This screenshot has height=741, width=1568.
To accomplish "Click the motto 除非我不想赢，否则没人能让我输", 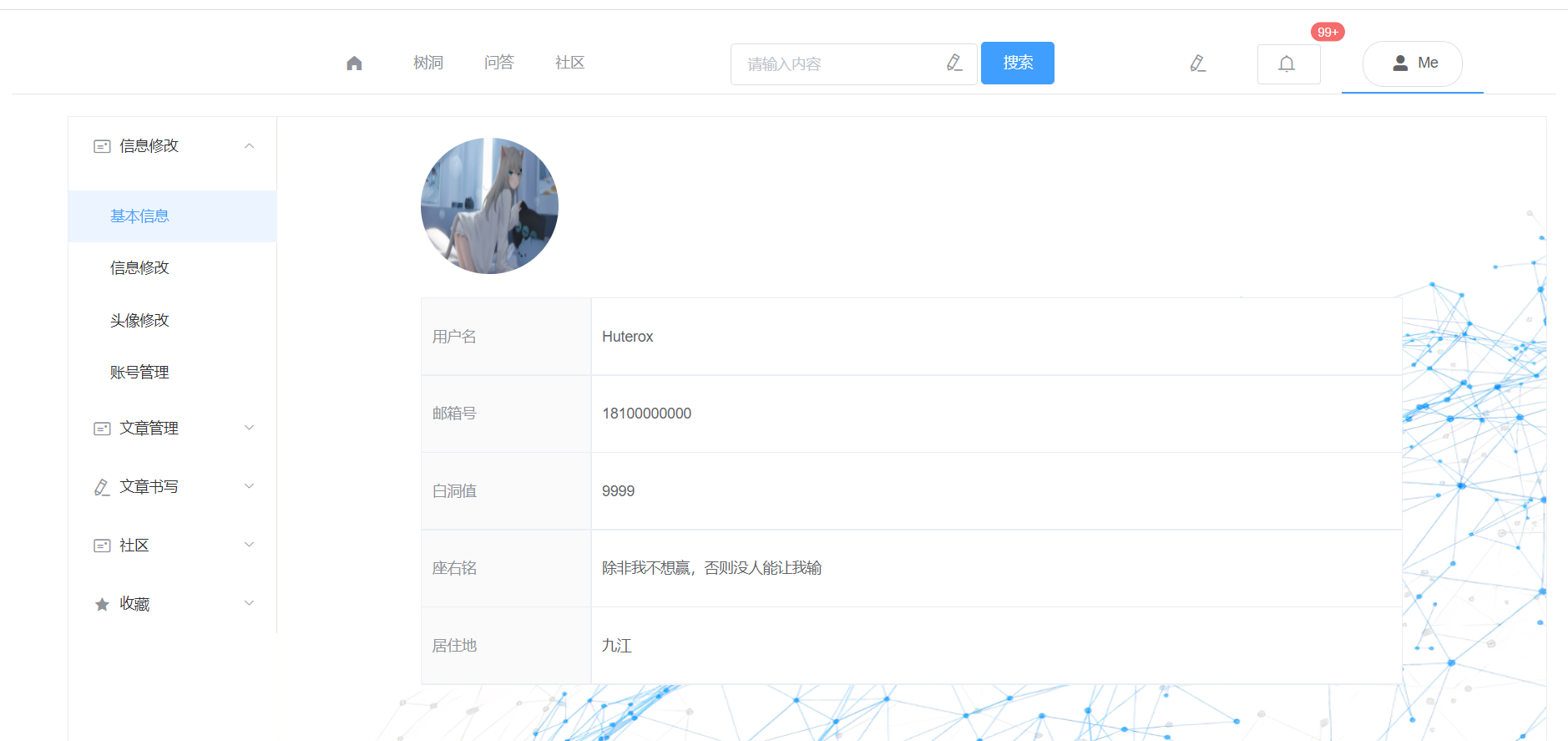I will (712, 568).
